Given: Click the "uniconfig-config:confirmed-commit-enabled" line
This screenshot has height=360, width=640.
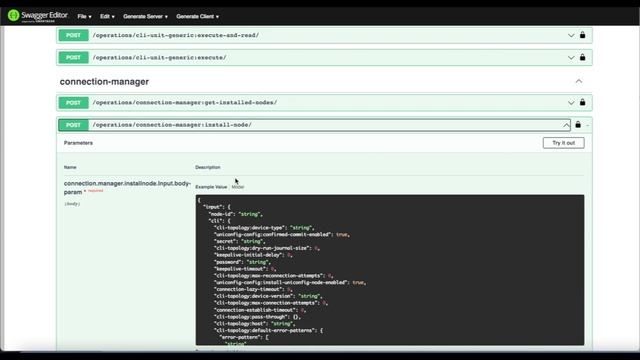Looking at the screenshot, I should pyautogui.click(x=282, y=235).
